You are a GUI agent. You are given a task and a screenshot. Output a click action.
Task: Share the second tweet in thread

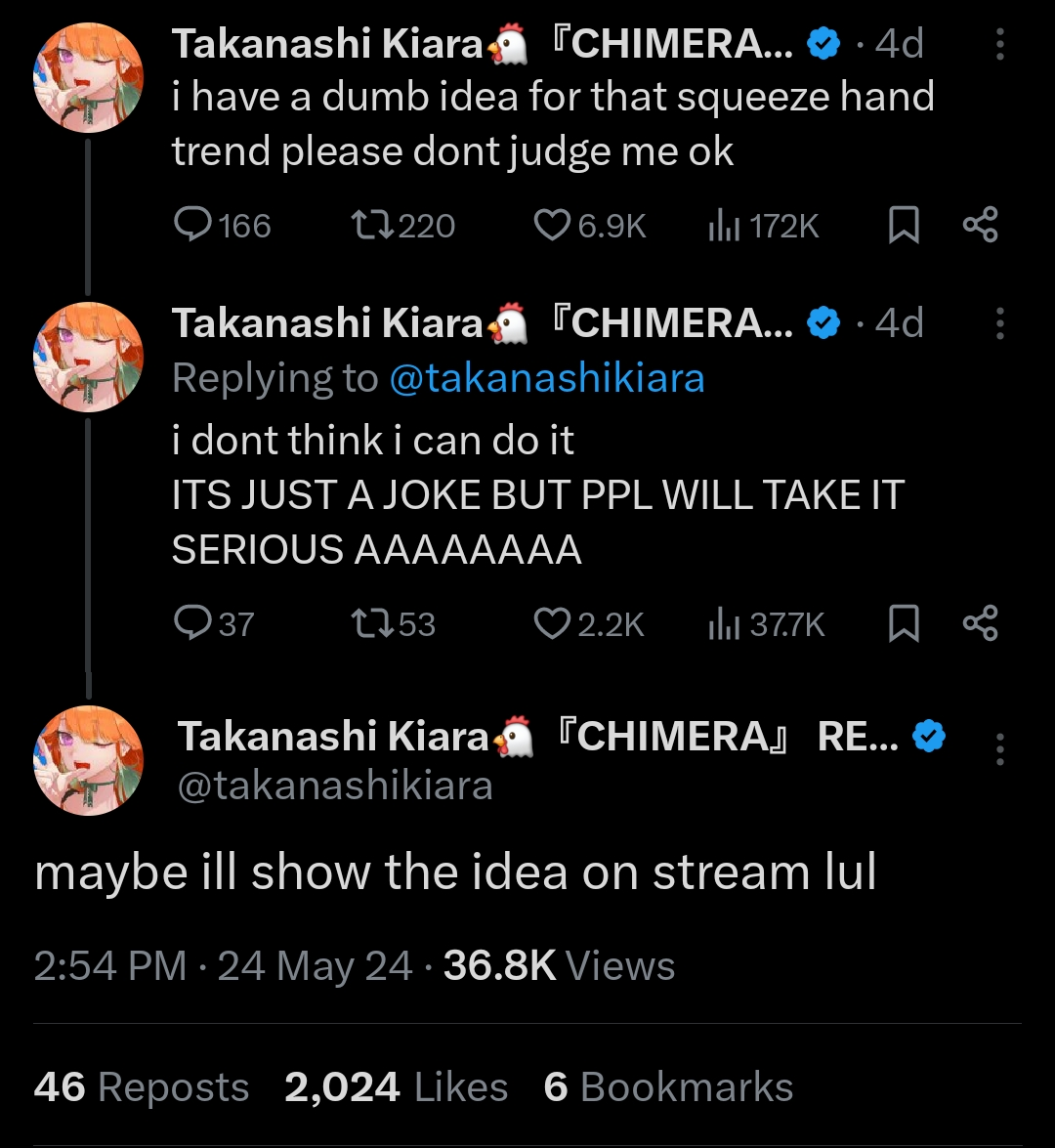tap(980, 623)
